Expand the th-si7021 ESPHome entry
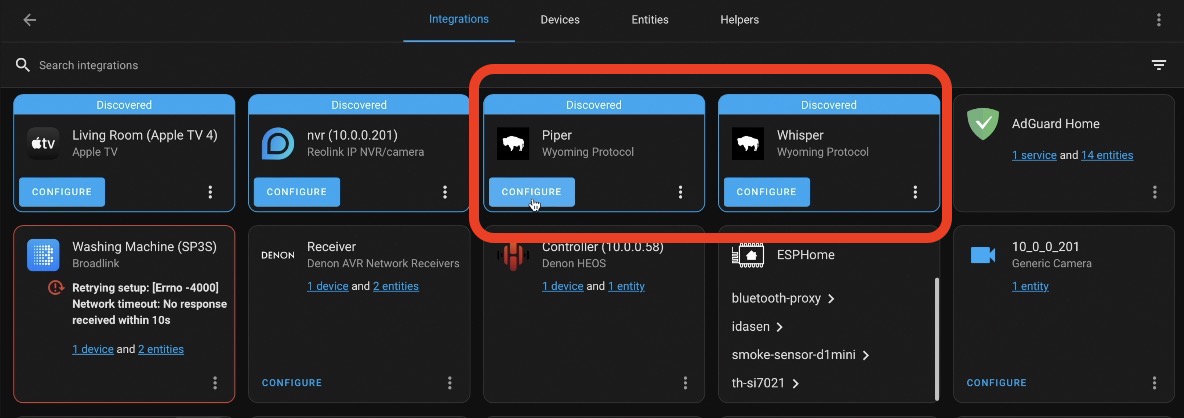1184x418 pixels. [x=766, y=383]
